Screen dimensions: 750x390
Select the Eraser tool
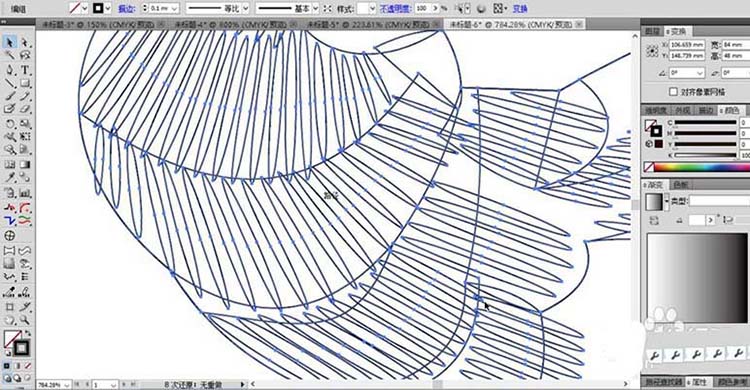(x=25, y=110)
